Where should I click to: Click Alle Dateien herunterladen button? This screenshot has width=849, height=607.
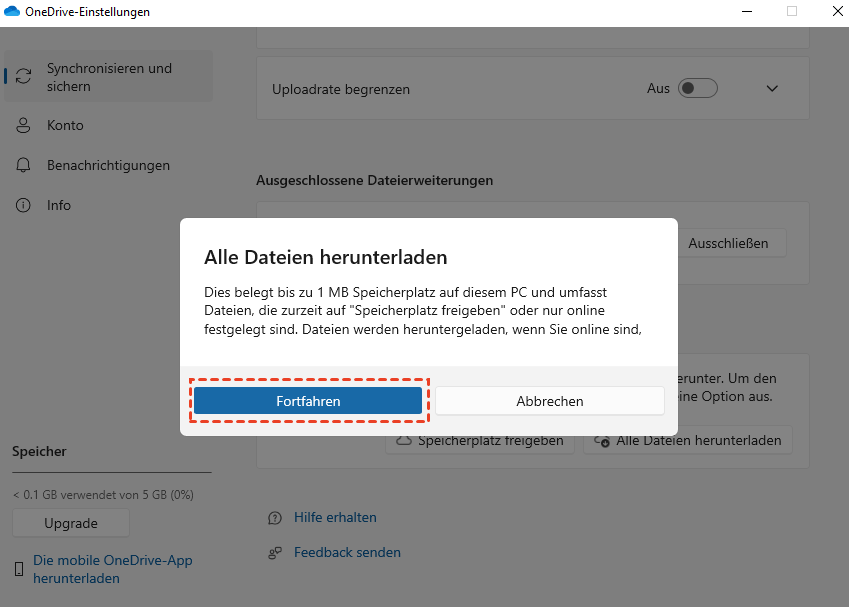pos(688,440)
